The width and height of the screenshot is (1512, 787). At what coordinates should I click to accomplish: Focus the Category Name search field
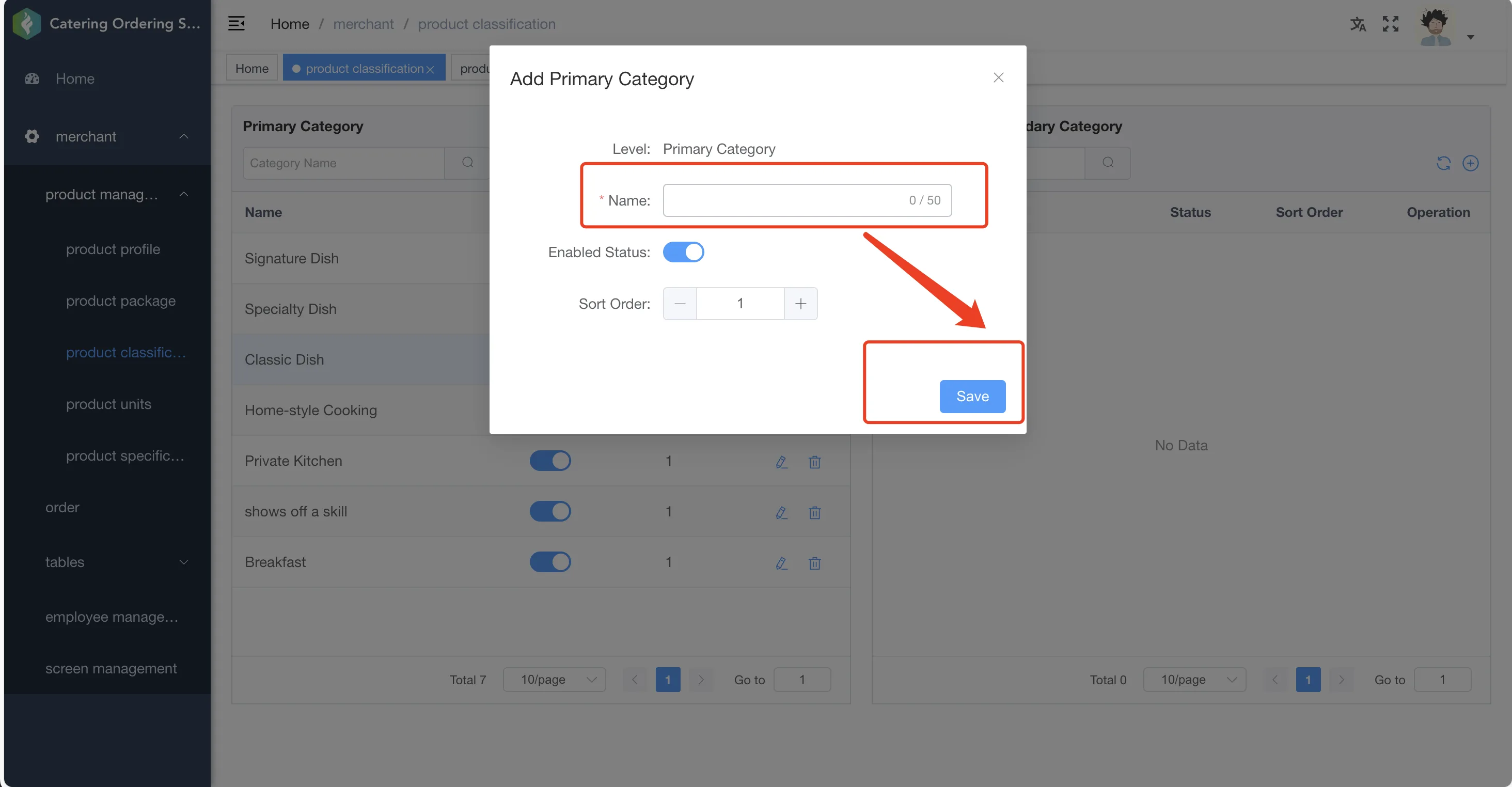point(343,163)
